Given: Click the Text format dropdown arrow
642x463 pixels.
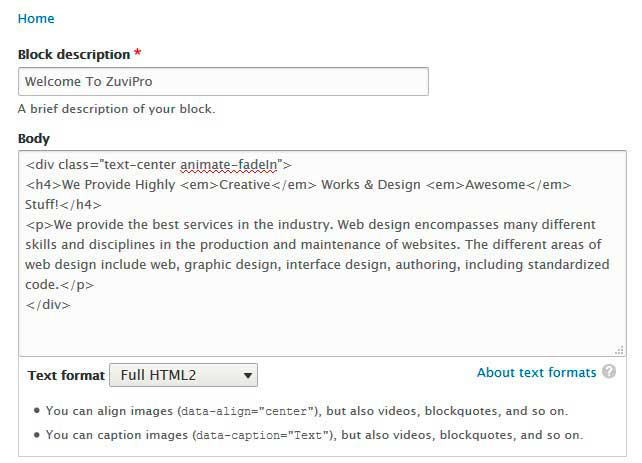Looking at the screenshot, I should (x=246, y=376).
